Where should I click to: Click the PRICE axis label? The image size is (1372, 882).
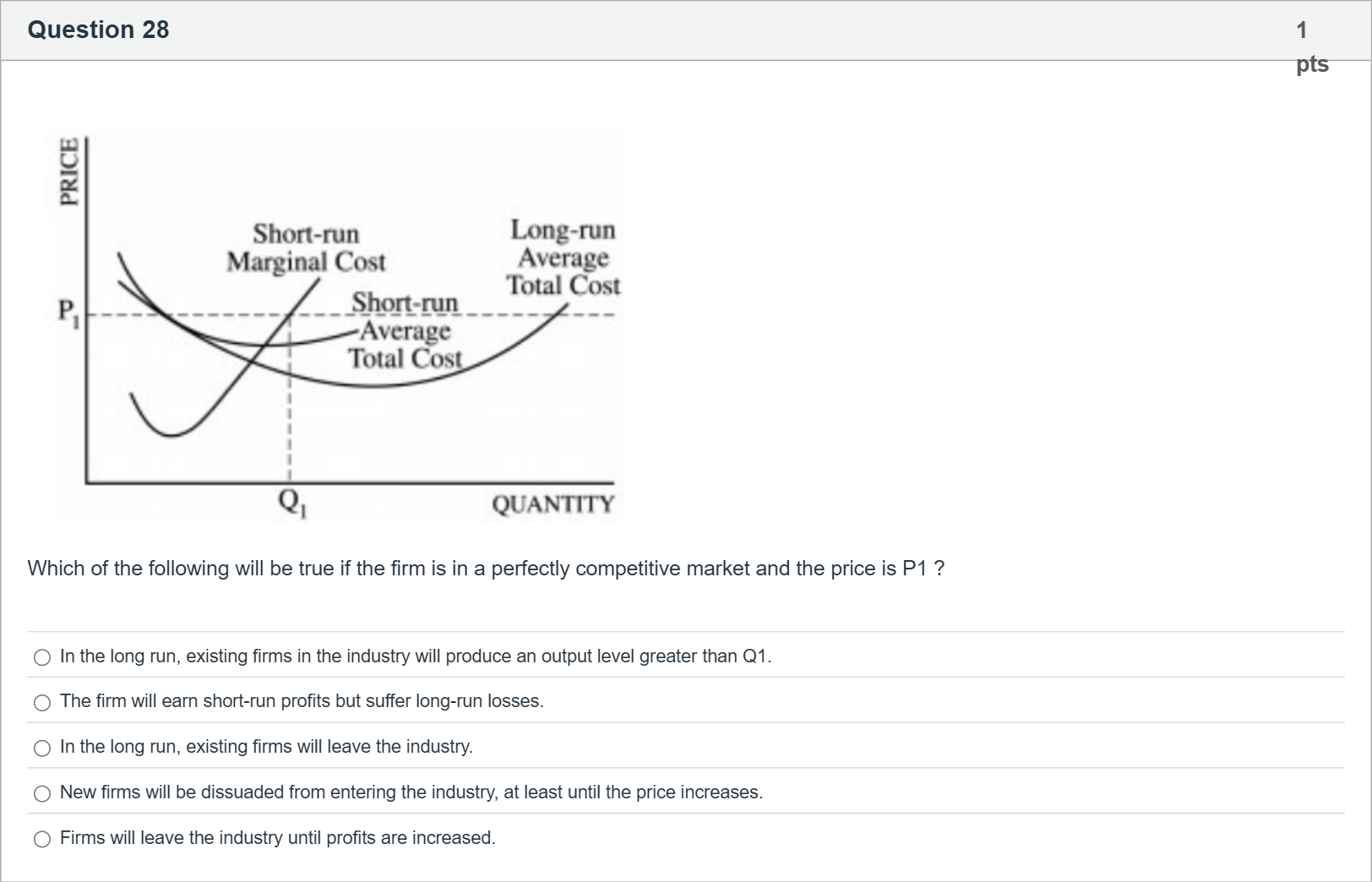[x=68, y=171]
